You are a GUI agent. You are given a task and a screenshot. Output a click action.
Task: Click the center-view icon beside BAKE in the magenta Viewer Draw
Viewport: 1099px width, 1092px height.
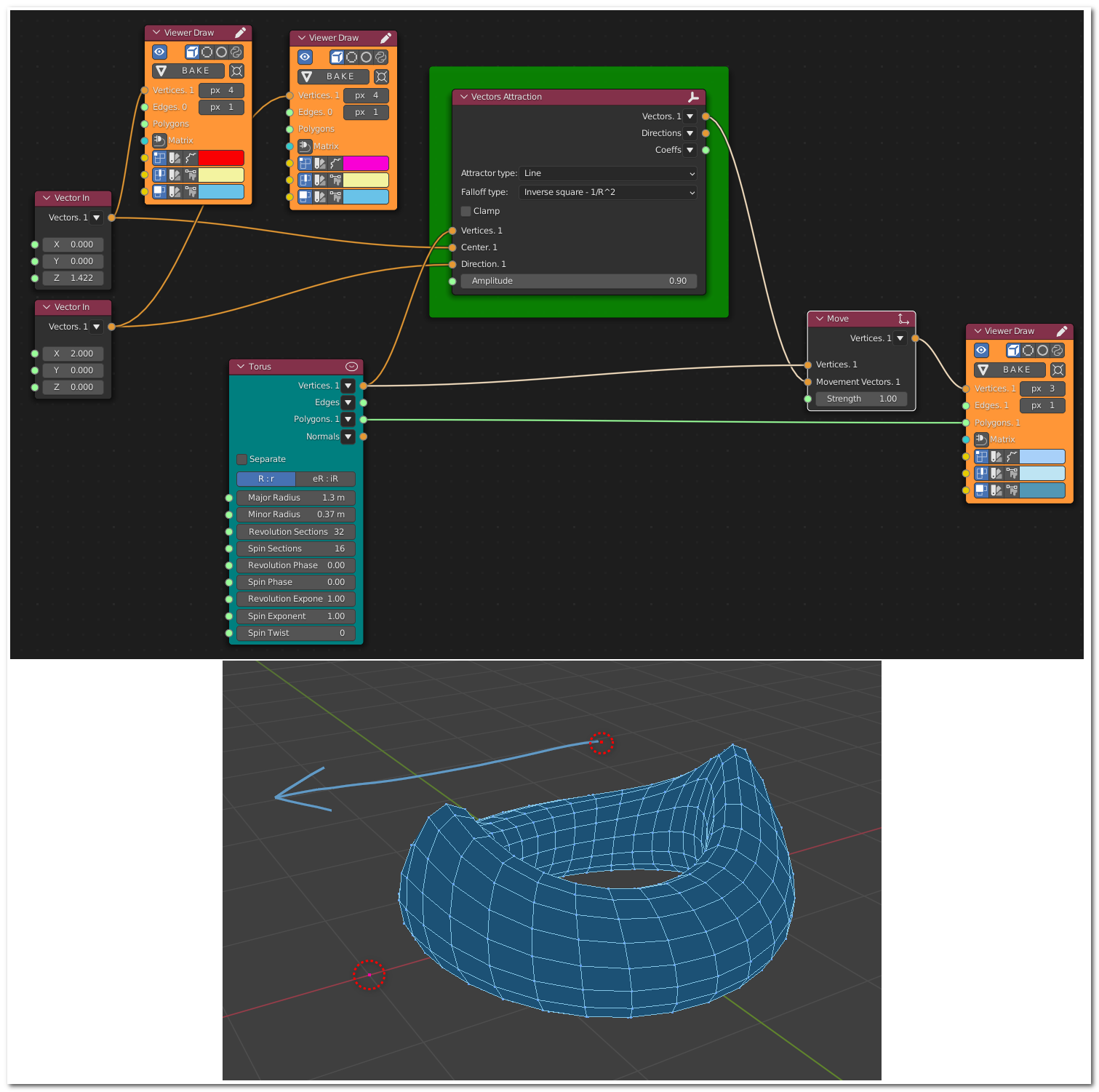tap(381, 76)
